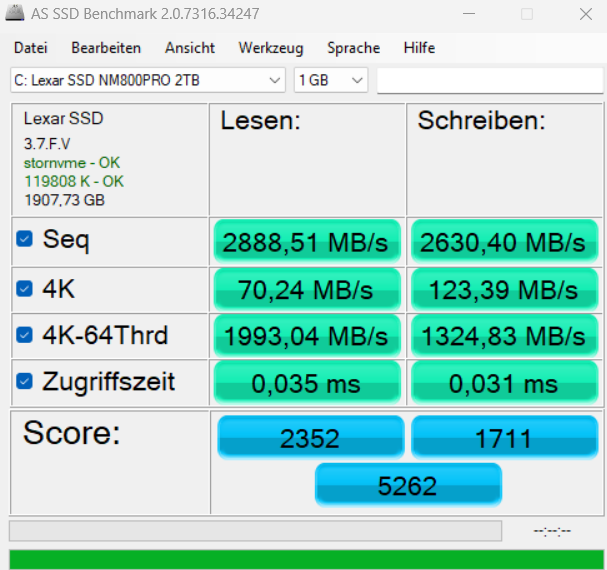Click the Seq write result 2630,40 MB/s
Viewport: 607px width, 570px height.
click(504, 242)
